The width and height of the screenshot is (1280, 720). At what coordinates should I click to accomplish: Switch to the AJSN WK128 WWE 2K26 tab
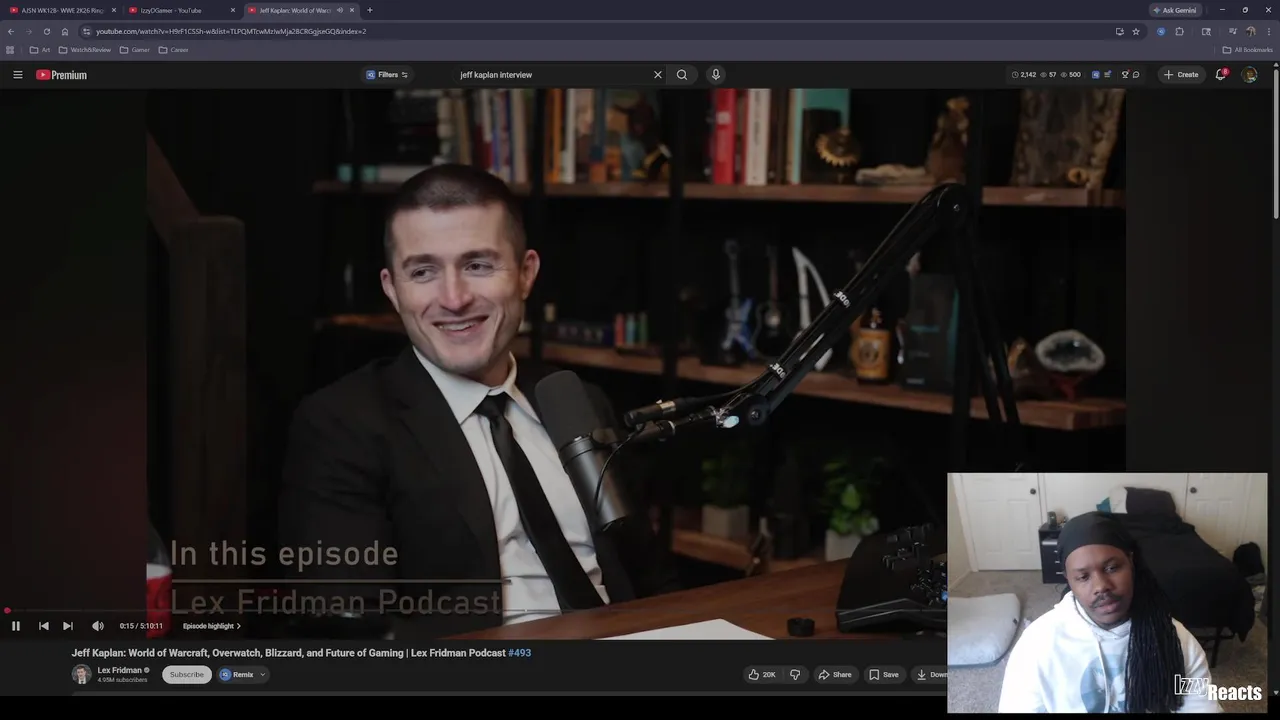[62, 10]
